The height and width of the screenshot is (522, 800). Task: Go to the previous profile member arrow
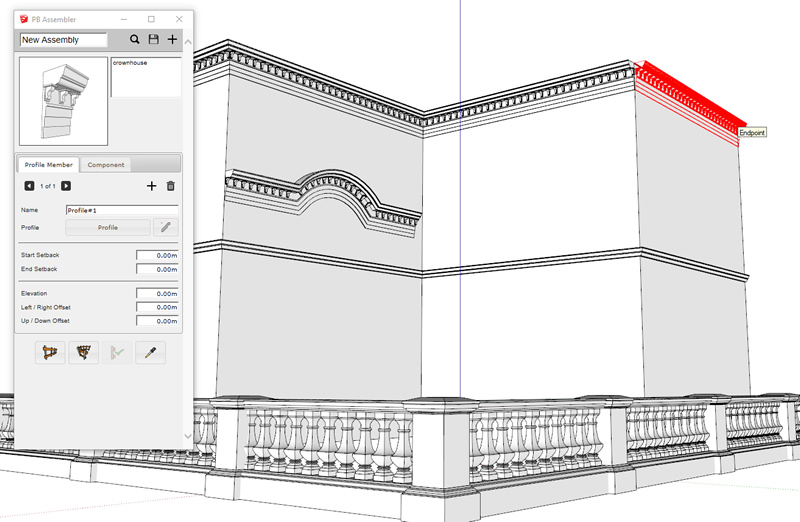(x=30, y=186)
